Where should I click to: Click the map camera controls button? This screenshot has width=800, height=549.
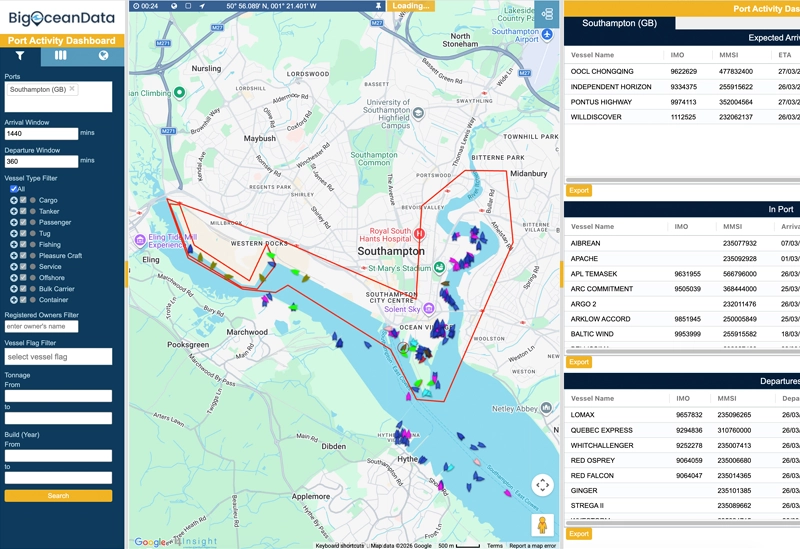(x=542, y=485)
